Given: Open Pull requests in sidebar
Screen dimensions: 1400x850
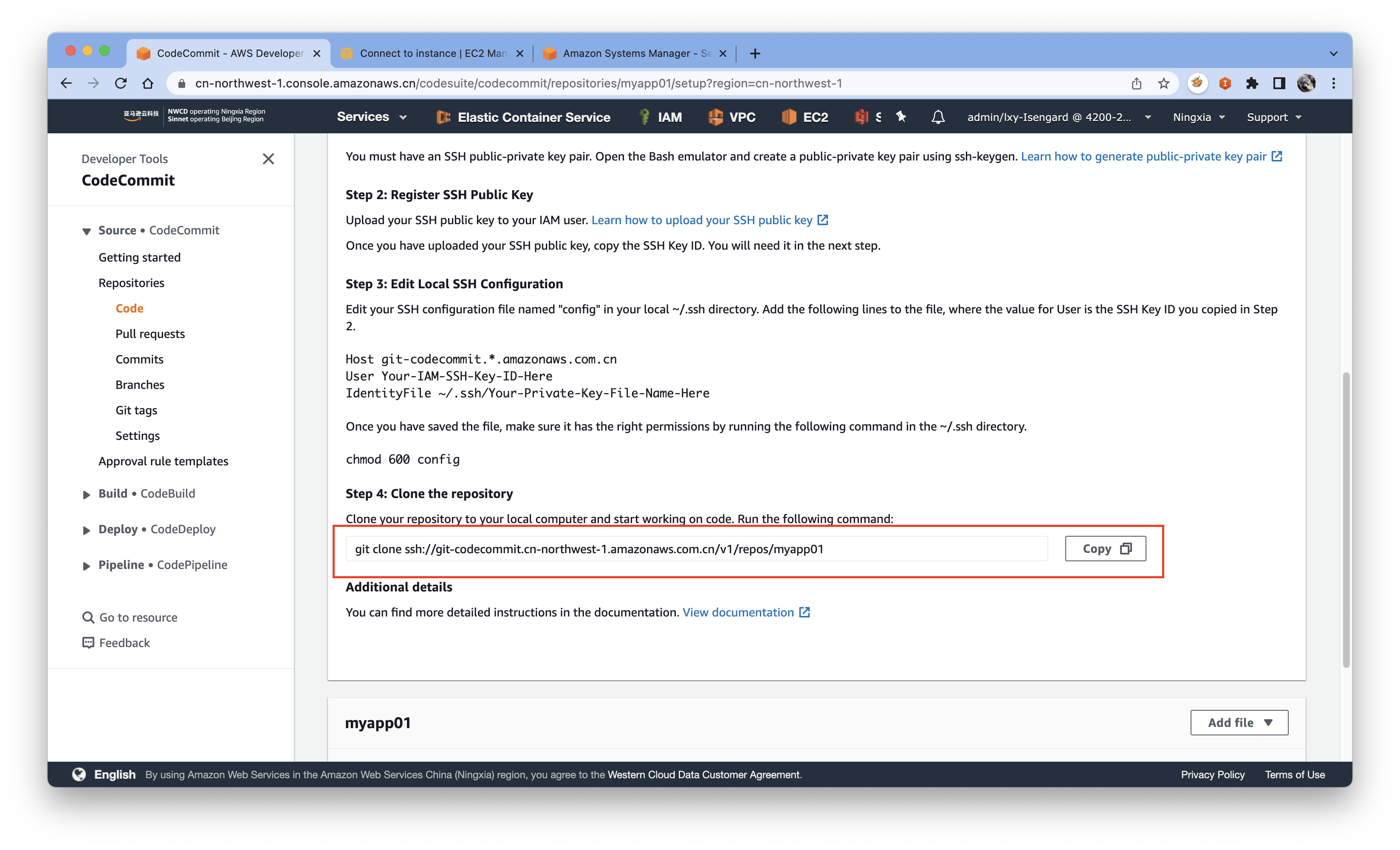Looking at the screenshot, I should click(x=150, y=334).
